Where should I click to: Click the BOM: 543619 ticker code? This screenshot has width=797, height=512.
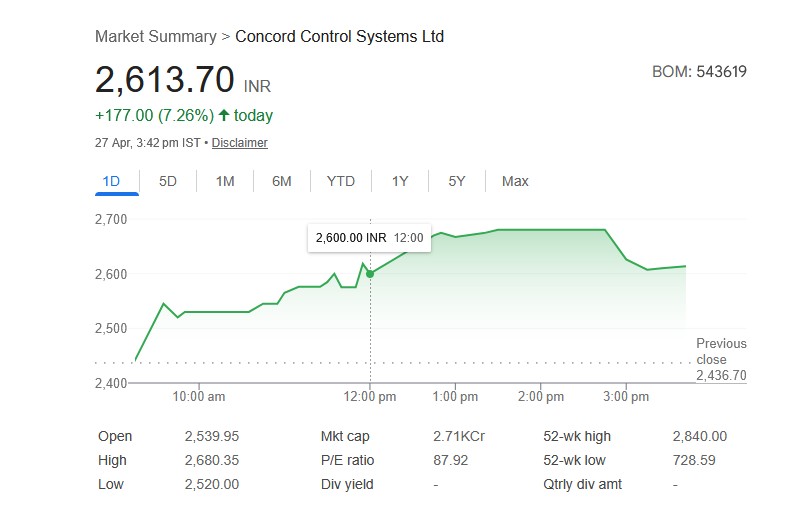(x=699, y=71)
